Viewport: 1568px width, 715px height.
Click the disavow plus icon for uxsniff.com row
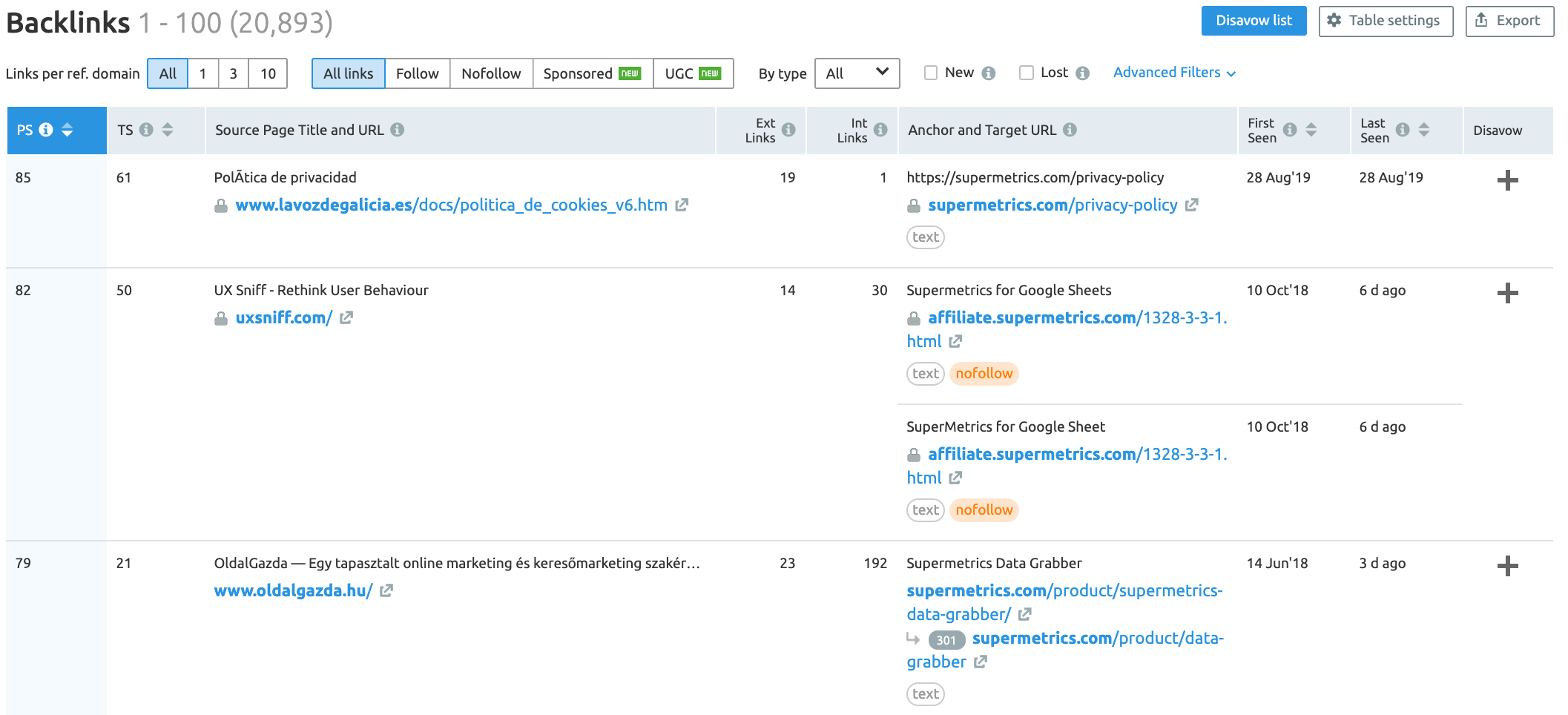tap(1507, 293)
